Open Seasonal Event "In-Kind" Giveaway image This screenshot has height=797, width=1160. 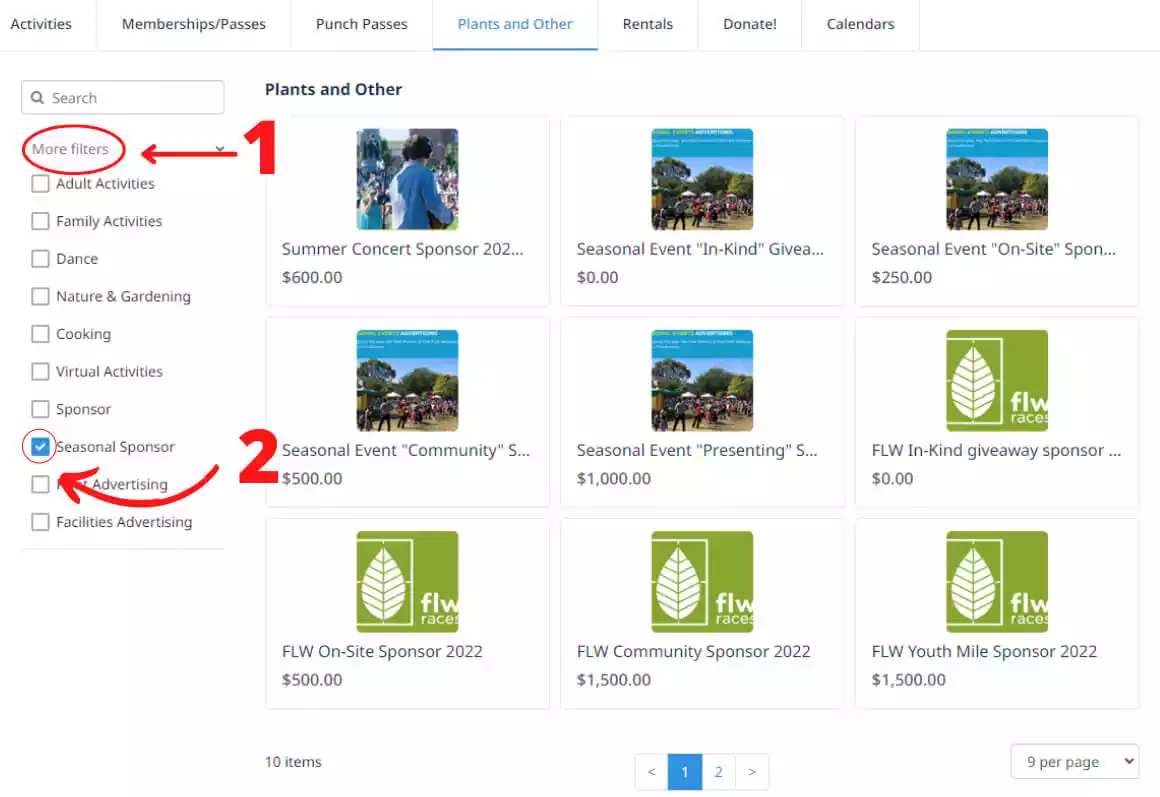pos(702,179)
